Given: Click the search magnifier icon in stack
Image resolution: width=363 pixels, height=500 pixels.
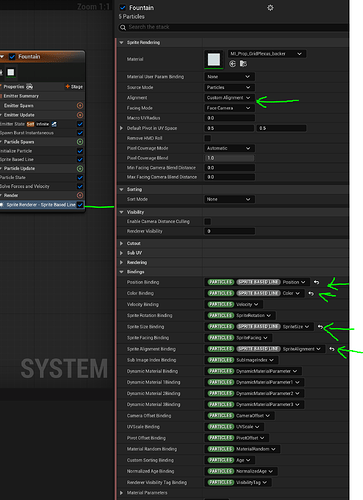Looking at the screenshot, I should pyautogui.click(x=123, y=27).
